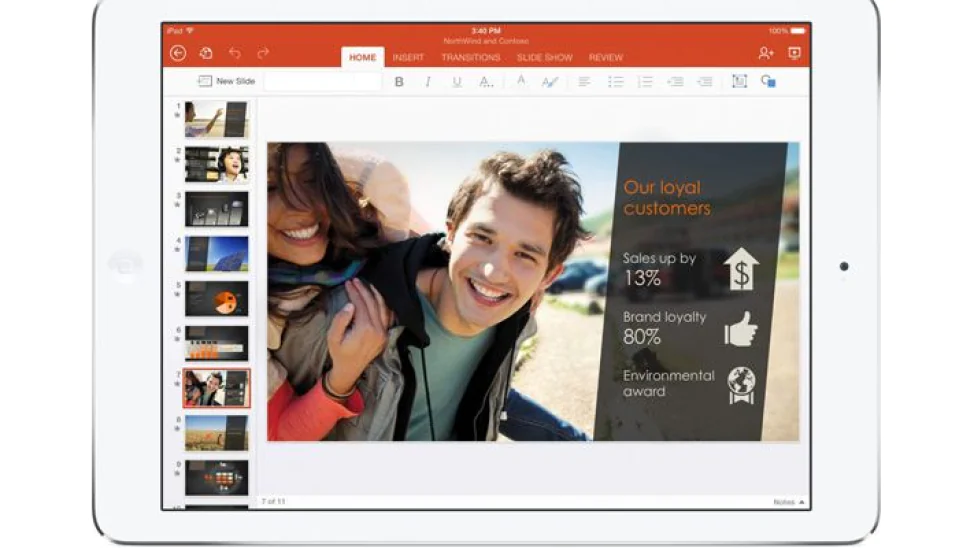The image size is (974, 548).
Task: Tap the back arrow icon
Action: coord(178,53)
